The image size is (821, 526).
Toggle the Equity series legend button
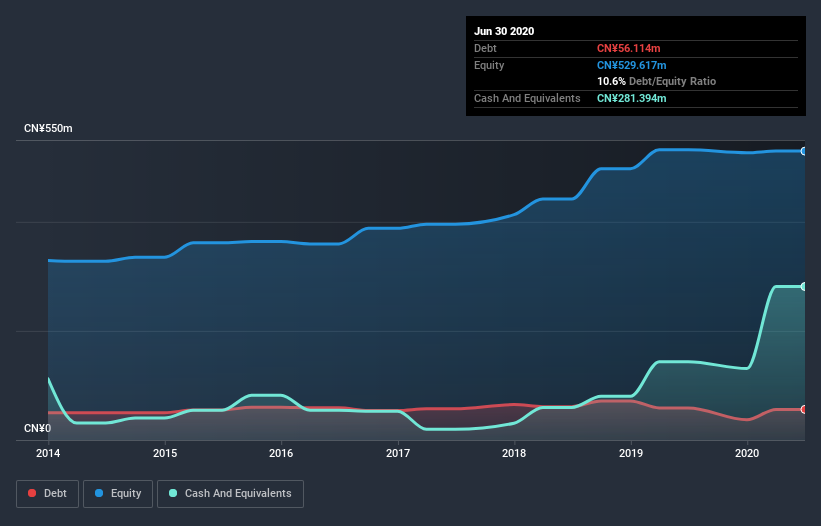[x=118, y=494]
